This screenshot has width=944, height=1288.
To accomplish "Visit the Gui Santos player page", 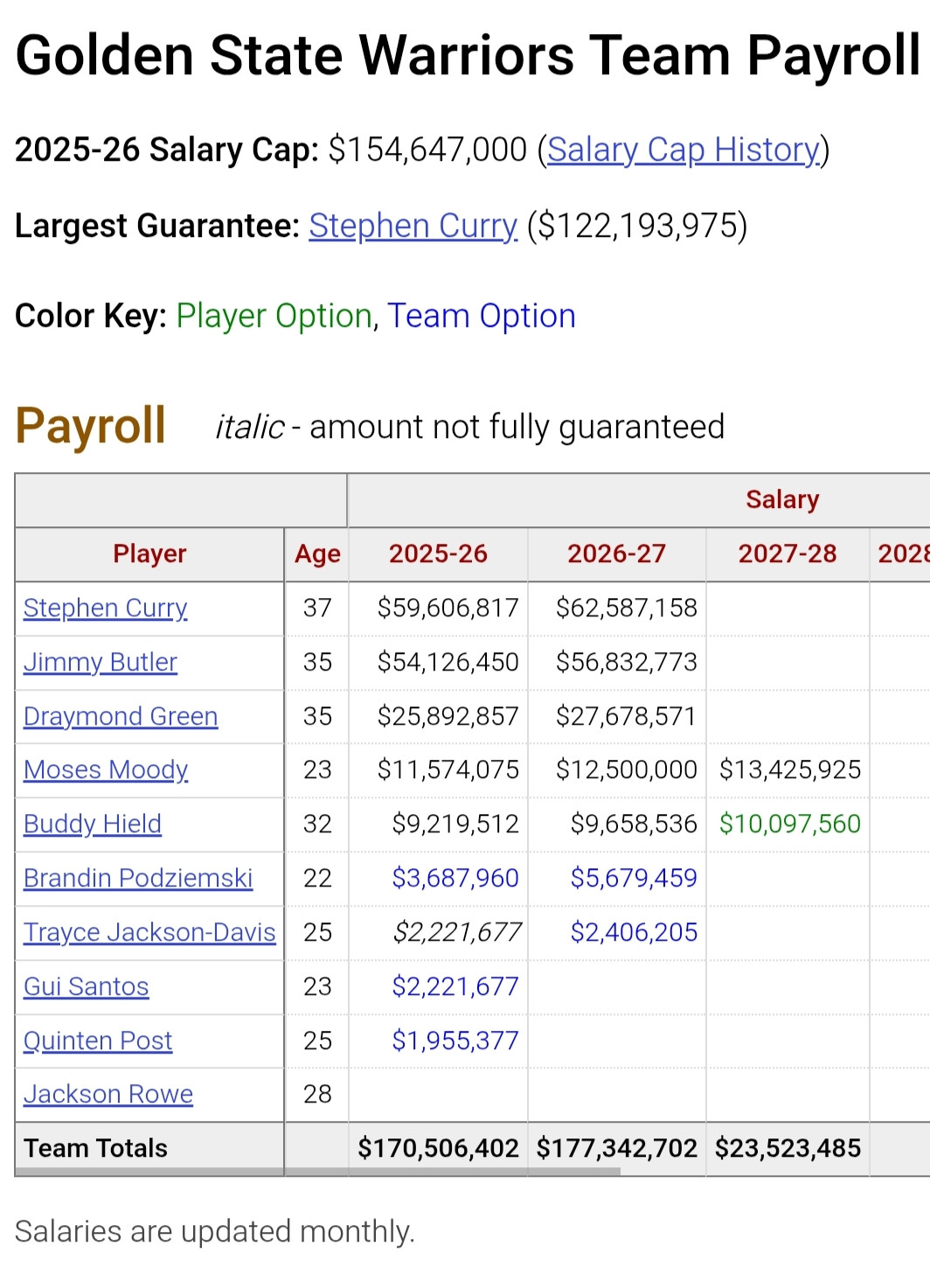I will (x=86, y=986).
